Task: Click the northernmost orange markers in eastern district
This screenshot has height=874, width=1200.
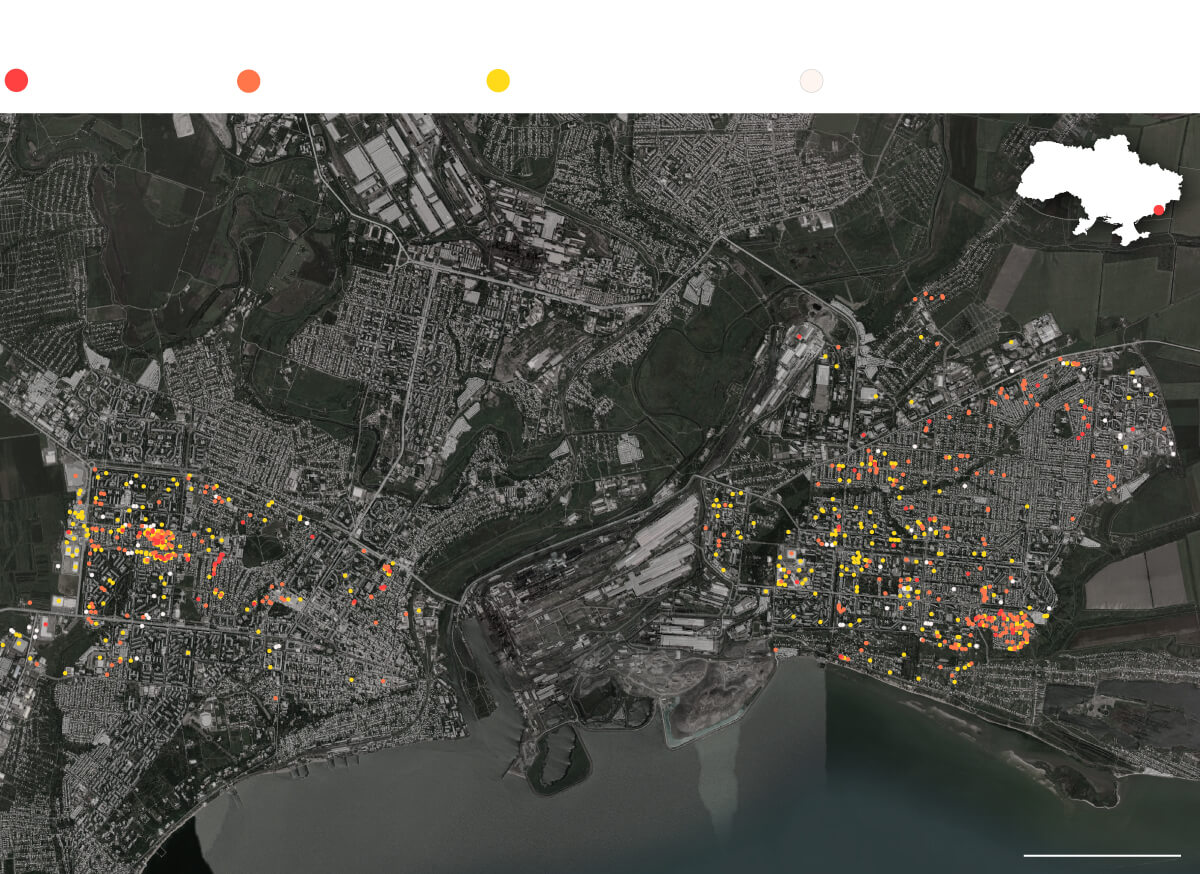Action: coord(930,297)
